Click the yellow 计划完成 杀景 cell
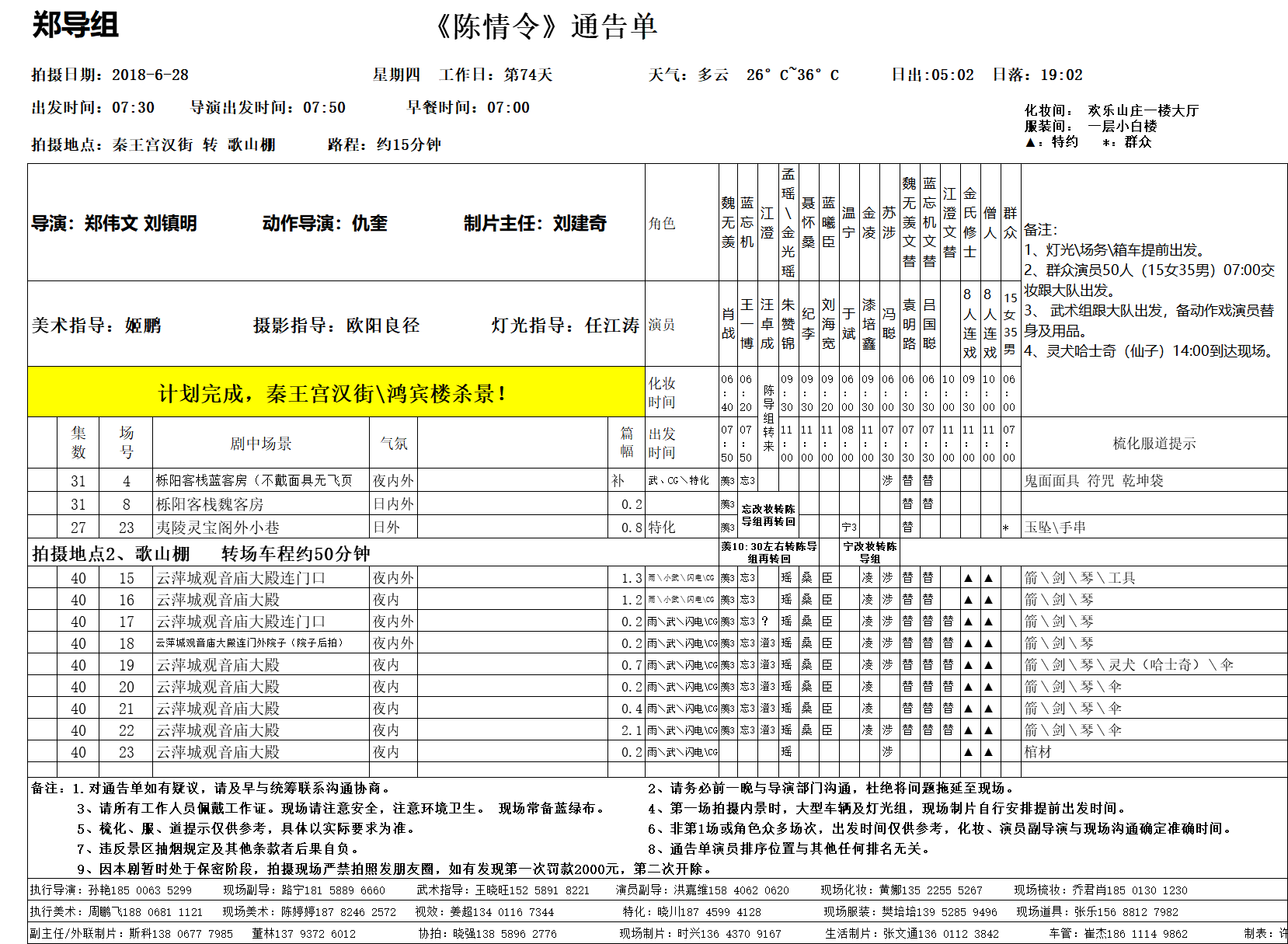Image resolution: width=1288 pixels, height=944 pixels. coord(336,392)
